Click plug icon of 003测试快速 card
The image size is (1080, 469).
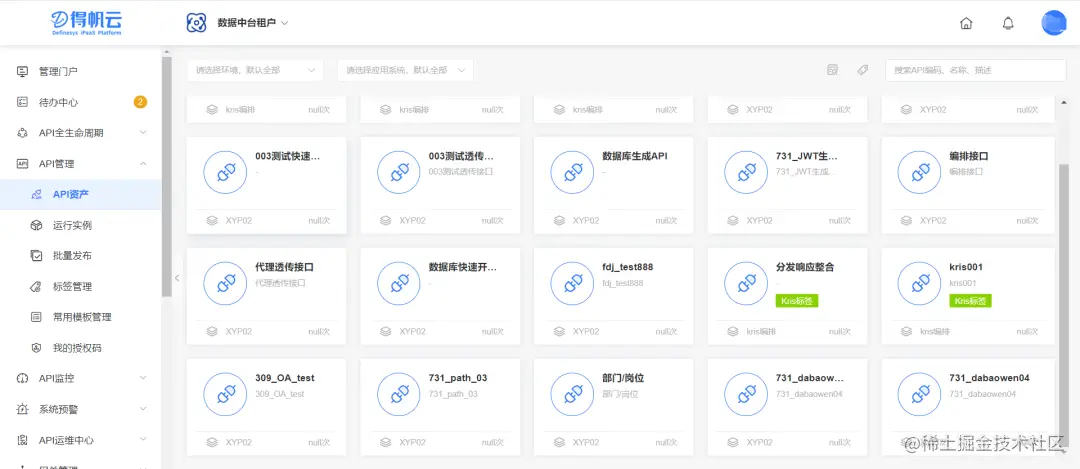point(225,172)
